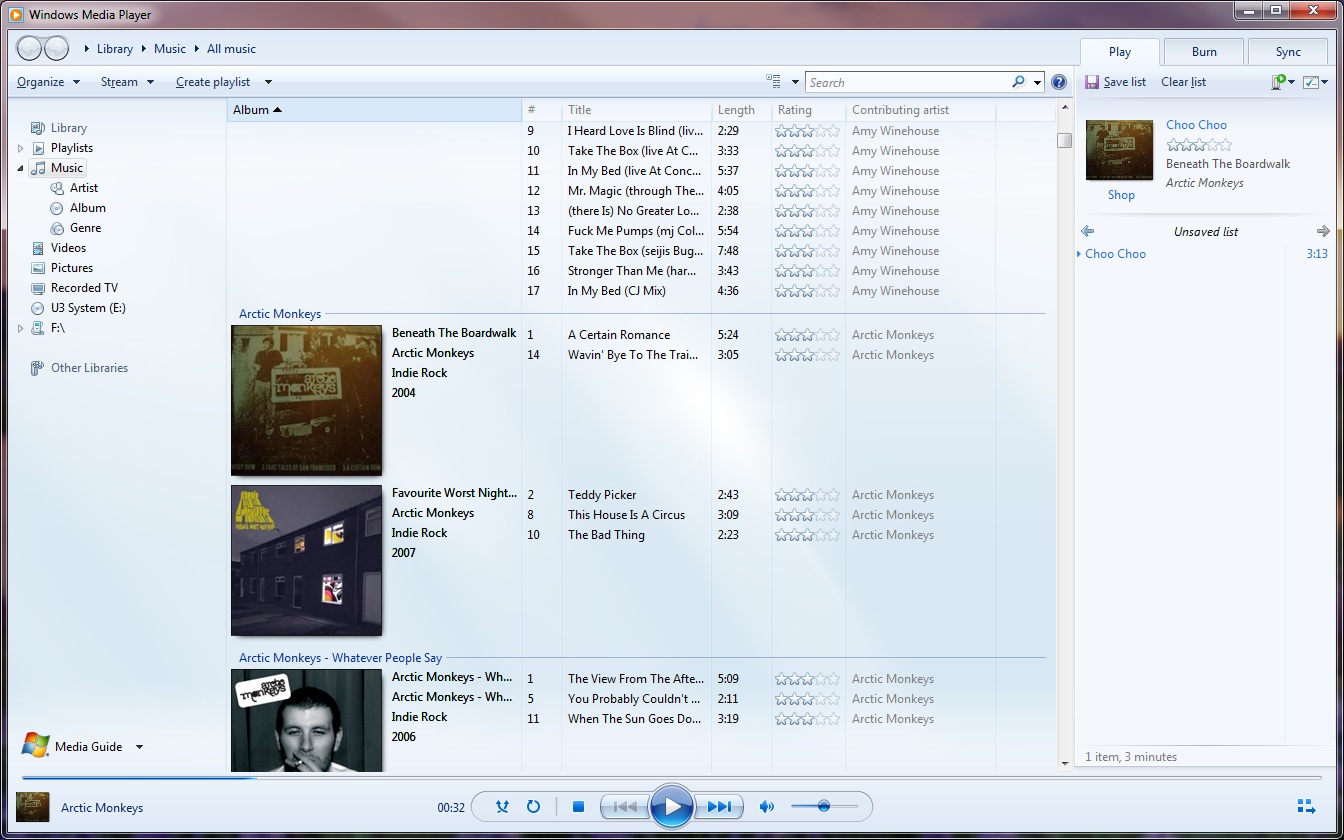Switch to Now Playing view icon
The height and width of the screenshot is (840, 1344).
pos(1306,806)
